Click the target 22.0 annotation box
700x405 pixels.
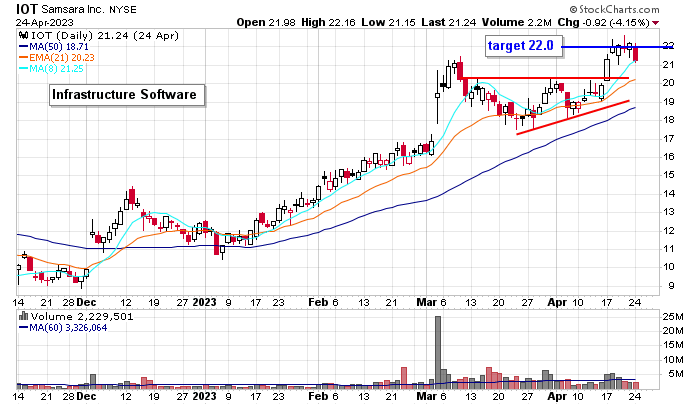pyautogui.click(x=524, y=46)
